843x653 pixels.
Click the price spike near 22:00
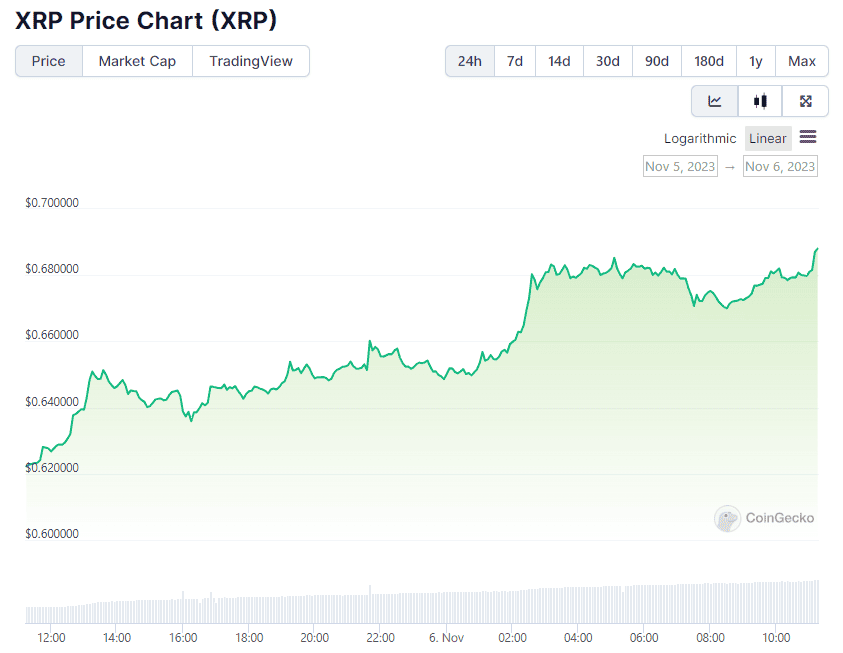[x=370, y=342]
